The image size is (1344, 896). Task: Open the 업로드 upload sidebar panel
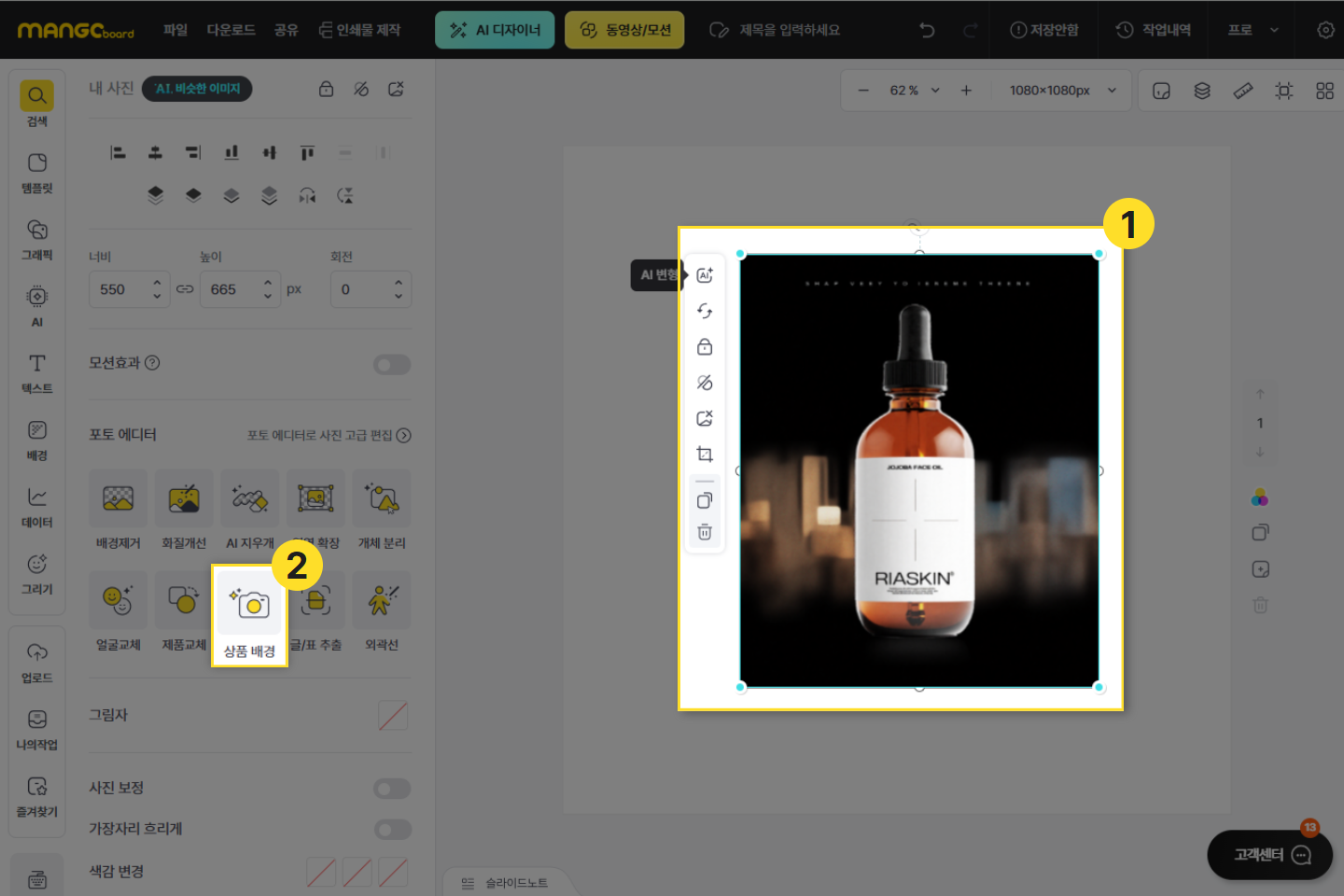(x=37, y=662)
